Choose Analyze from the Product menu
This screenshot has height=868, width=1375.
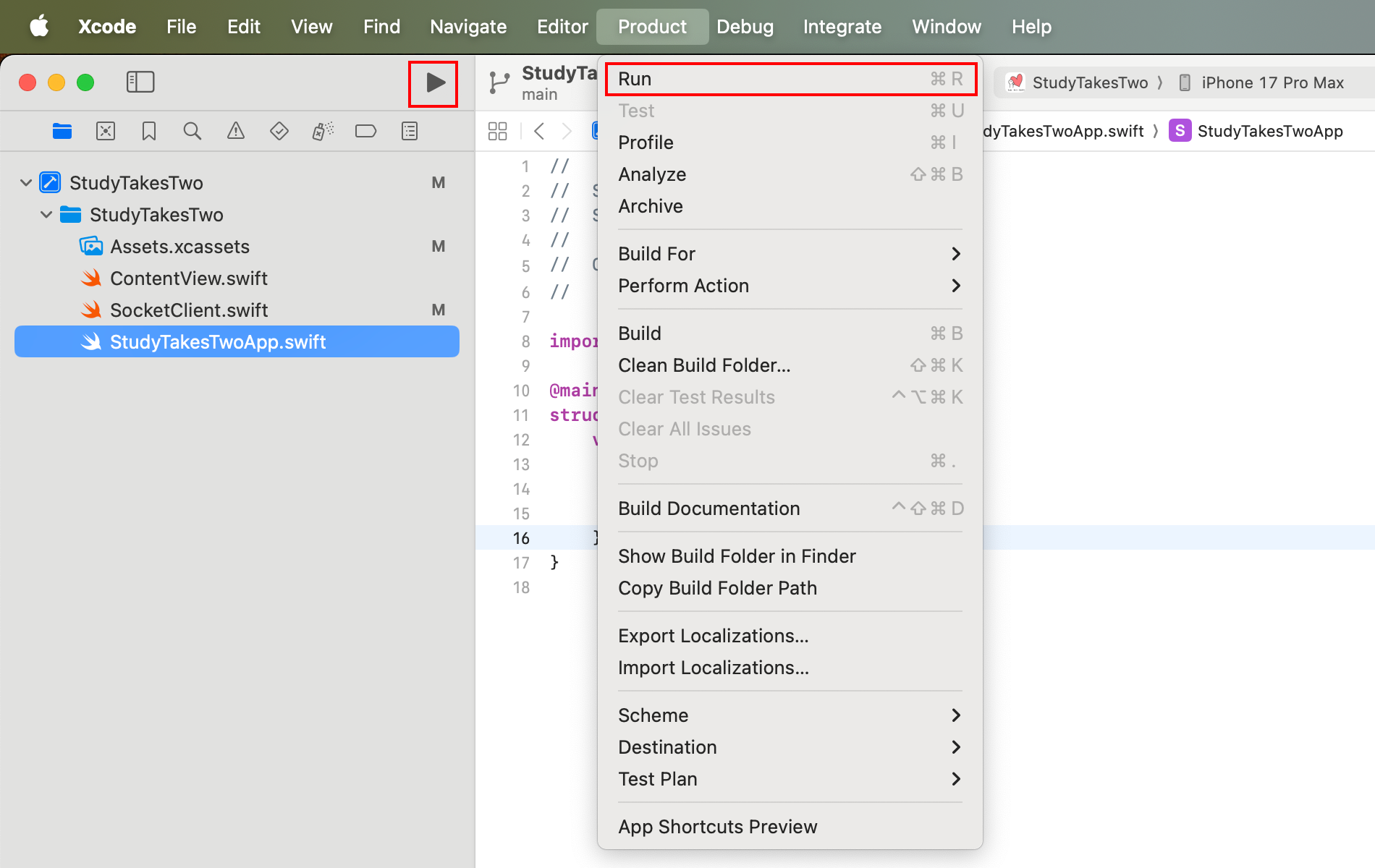coord(790,174)
